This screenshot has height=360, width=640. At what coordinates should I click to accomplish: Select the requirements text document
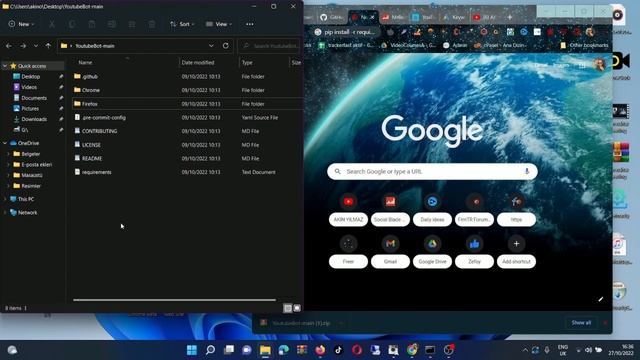tap(187, 172)
